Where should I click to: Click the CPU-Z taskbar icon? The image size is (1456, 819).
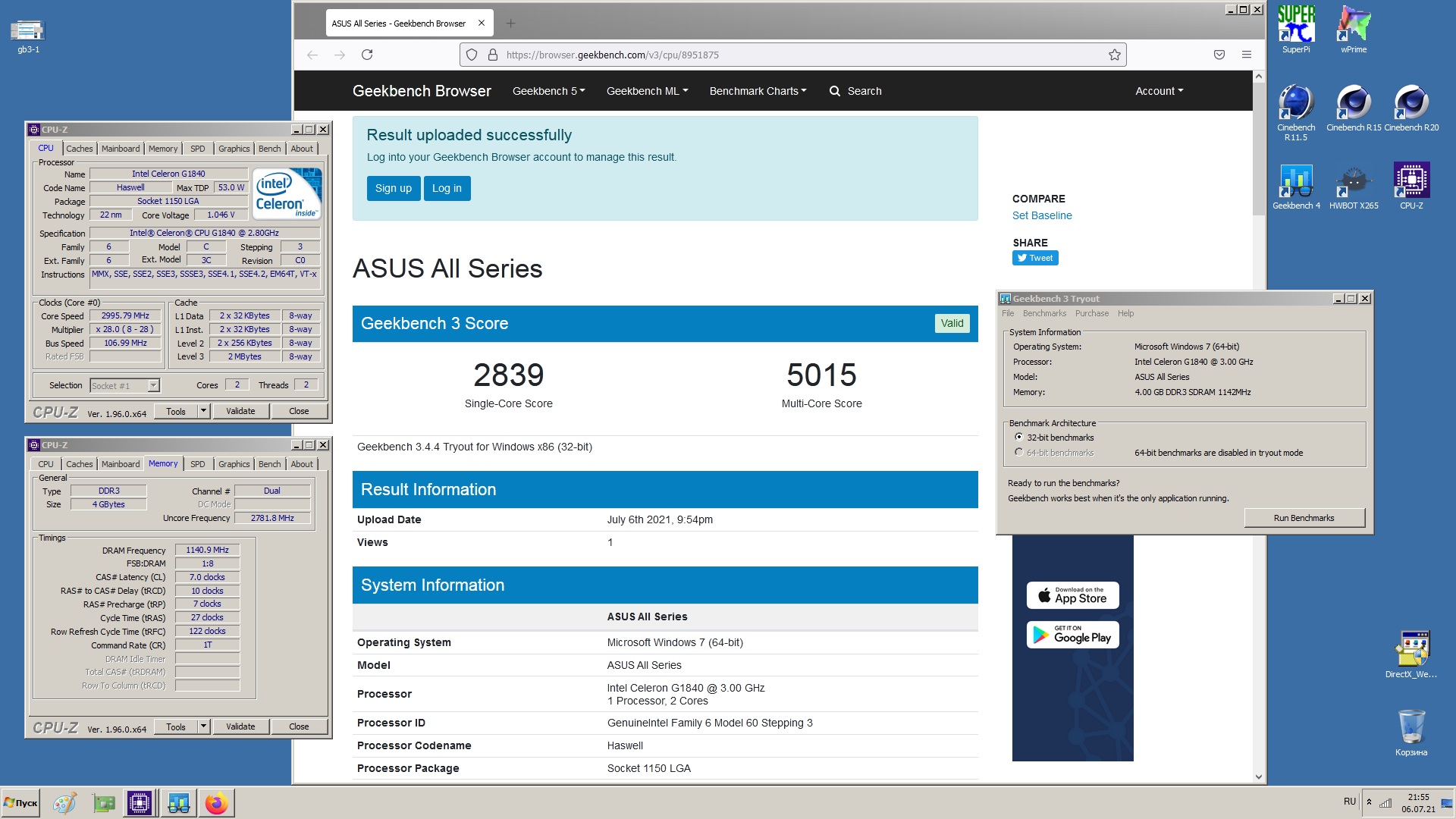[140, 803]
